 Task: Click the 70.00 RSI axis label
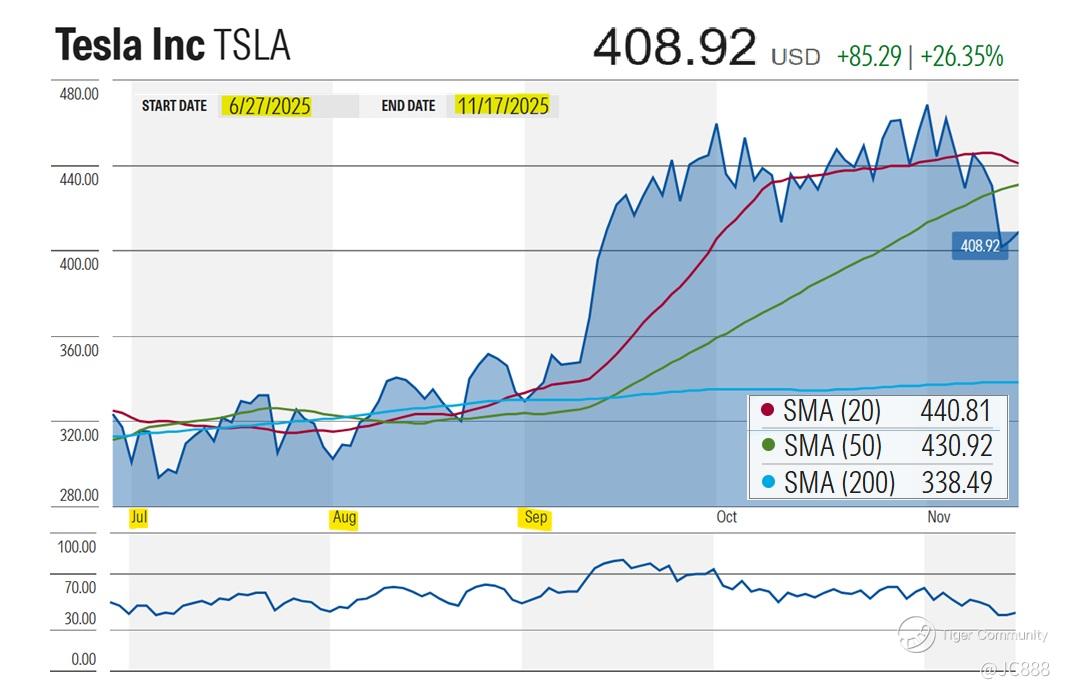point(80,588)
